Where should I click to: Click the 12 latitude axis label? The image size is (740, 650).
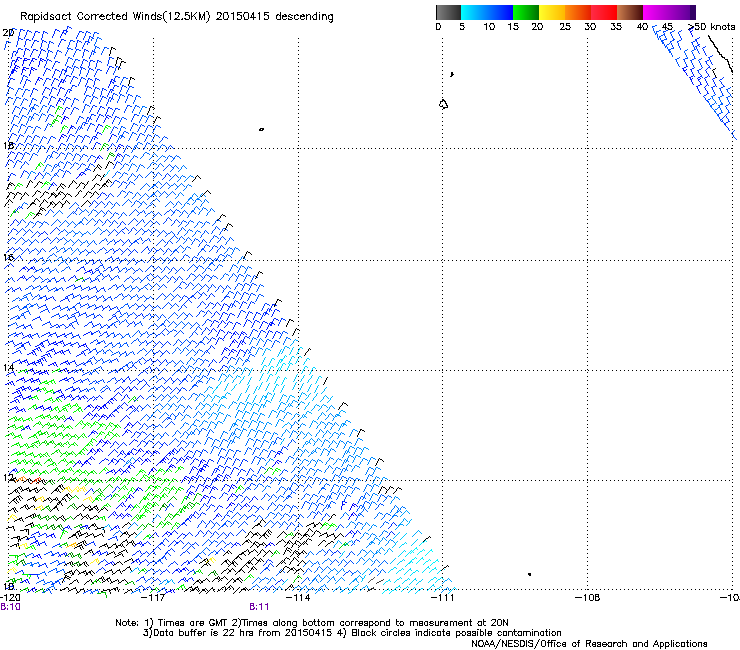click(x=8, y=478)
